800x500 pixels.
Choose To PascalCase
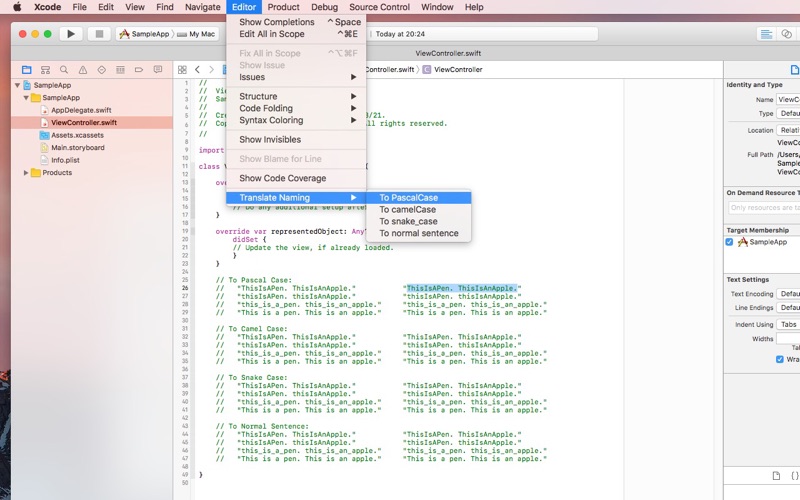coord(418,197)
